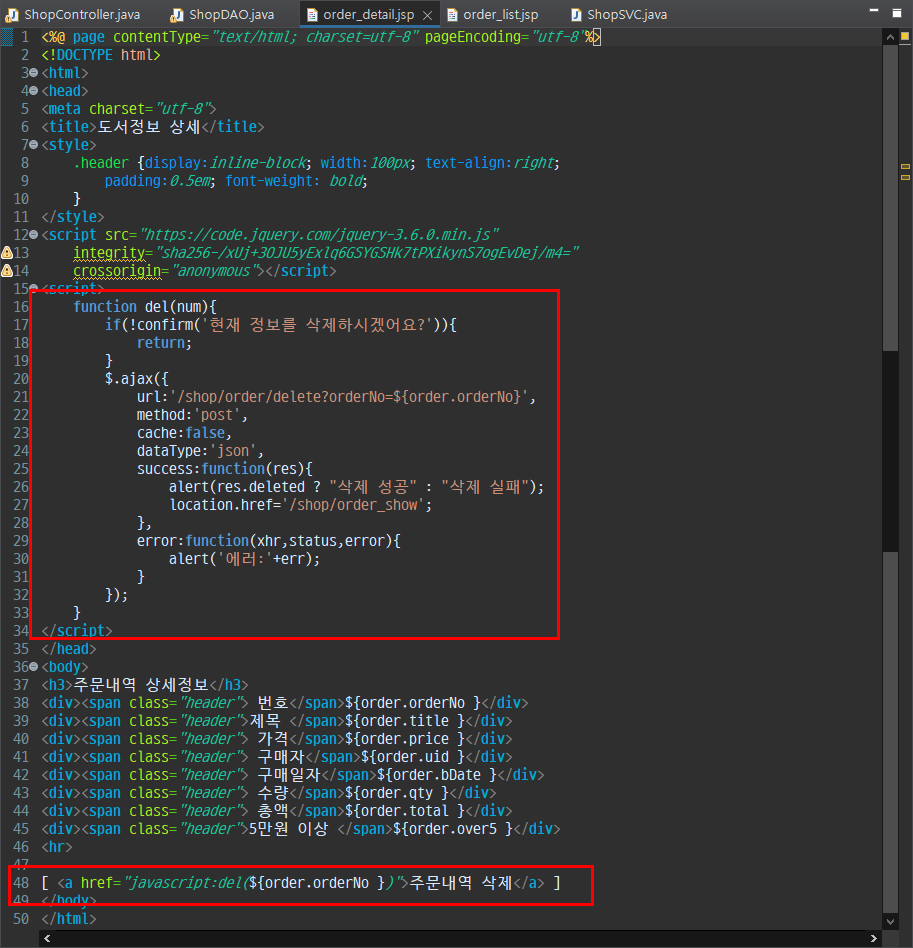Click ${order.total } on line 44

pyautogui.click(x=405, y=811)
